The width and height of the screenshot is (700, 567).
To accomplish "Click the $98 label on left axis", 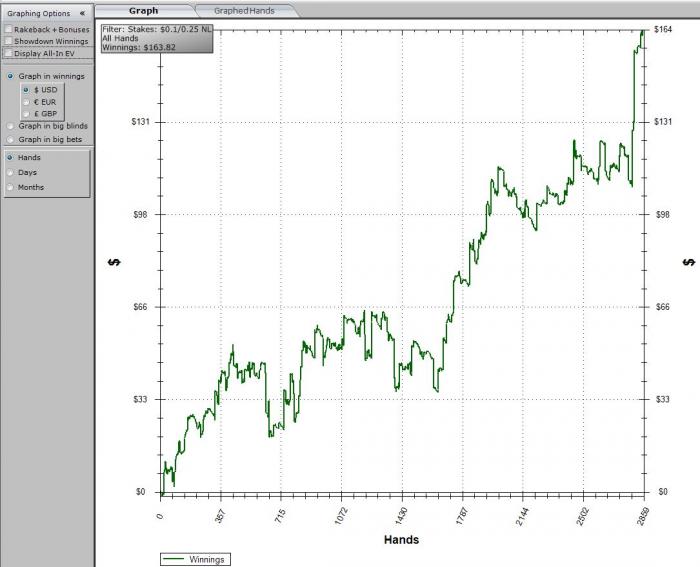I will (x=139, y=214).
